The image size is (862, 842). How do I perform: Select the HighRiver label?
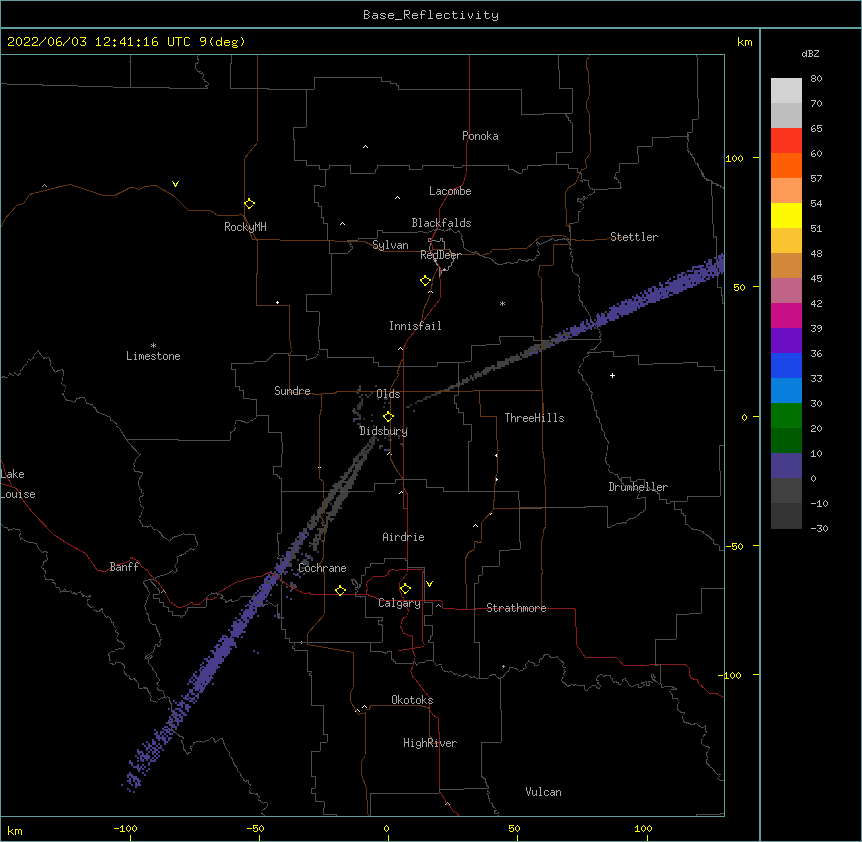(x=430, y=743)
